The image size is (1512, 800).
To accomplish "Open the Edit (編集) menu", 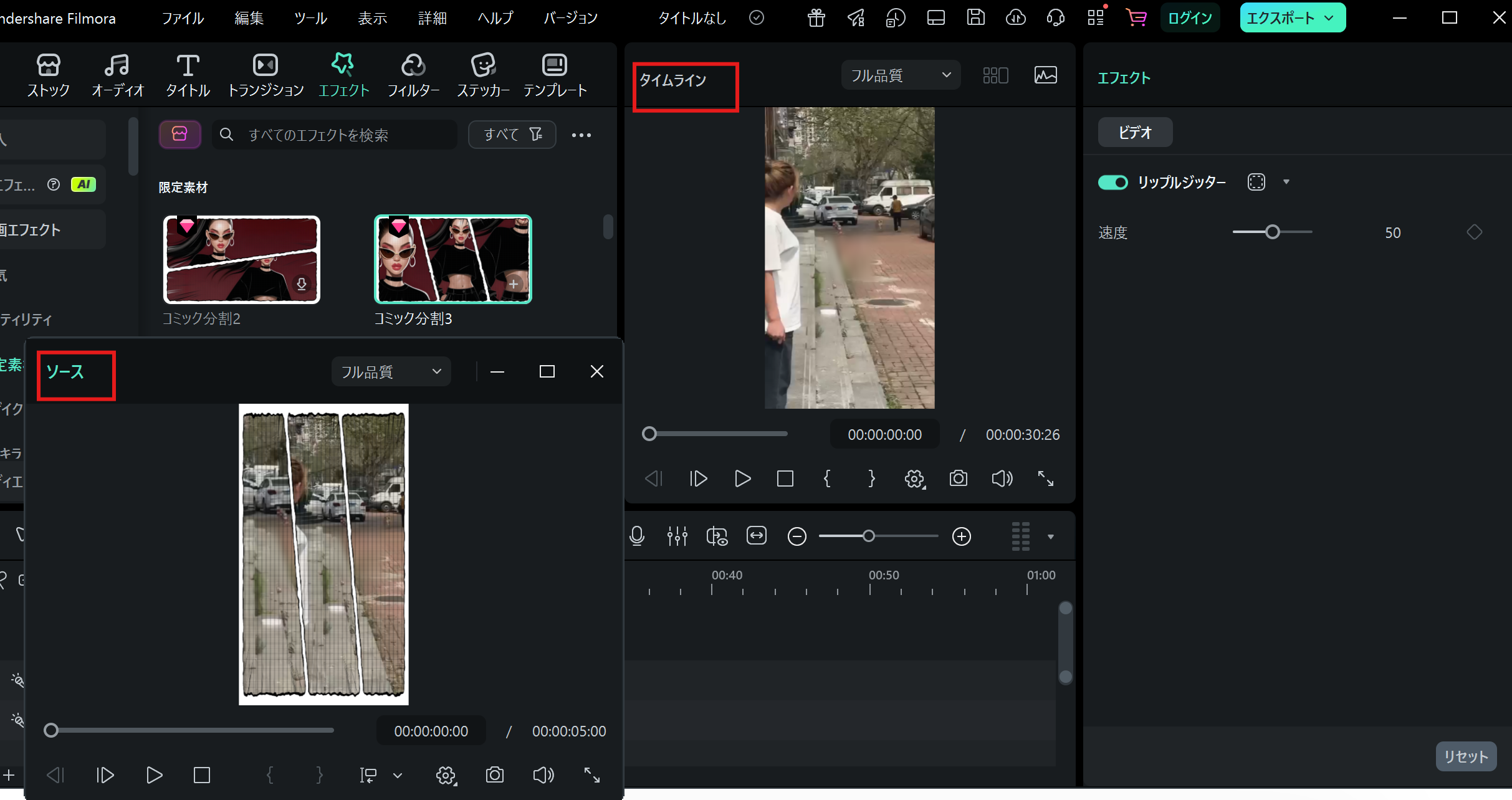I will [249, 18].
